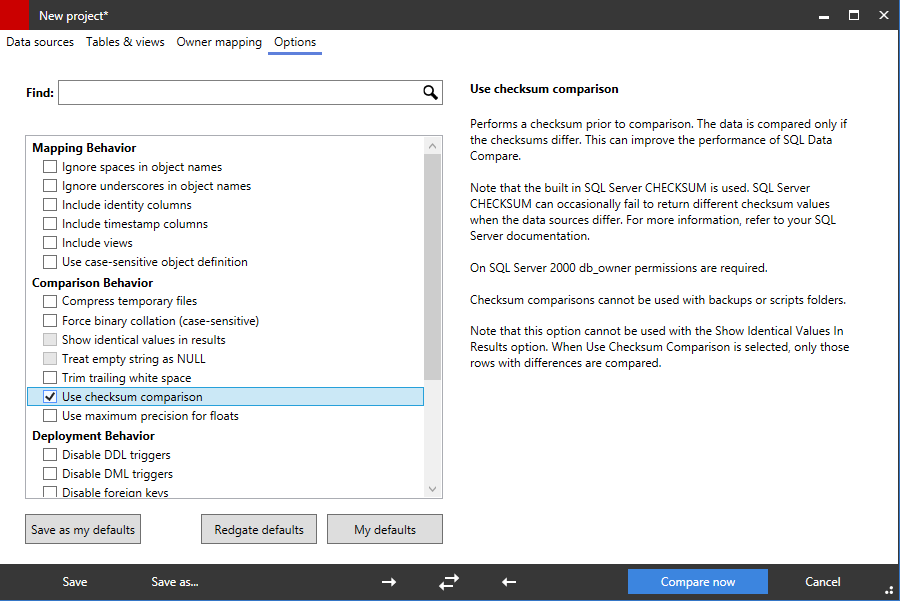Image resolution: width=900 pixels, height=601 pixels.
Task: Go to Owner mapping tab
Action: [219, 42]
